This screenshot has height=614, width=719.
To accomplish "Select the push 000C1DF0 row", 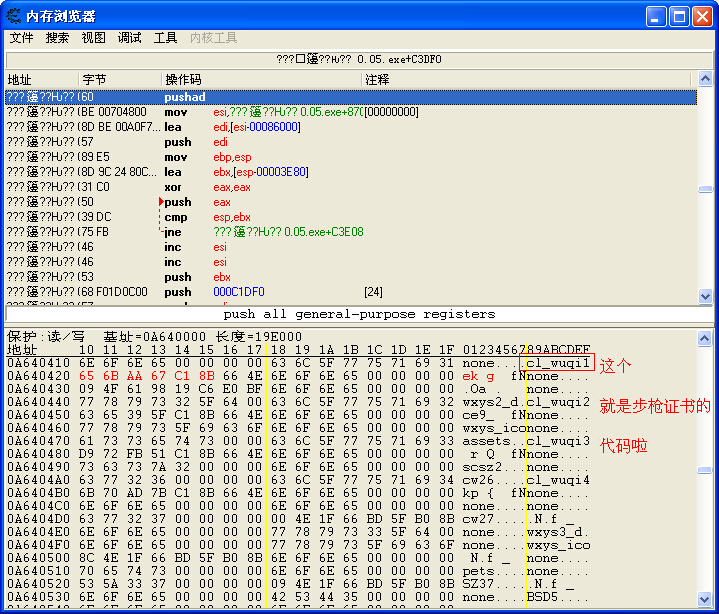I will point(351,292).
